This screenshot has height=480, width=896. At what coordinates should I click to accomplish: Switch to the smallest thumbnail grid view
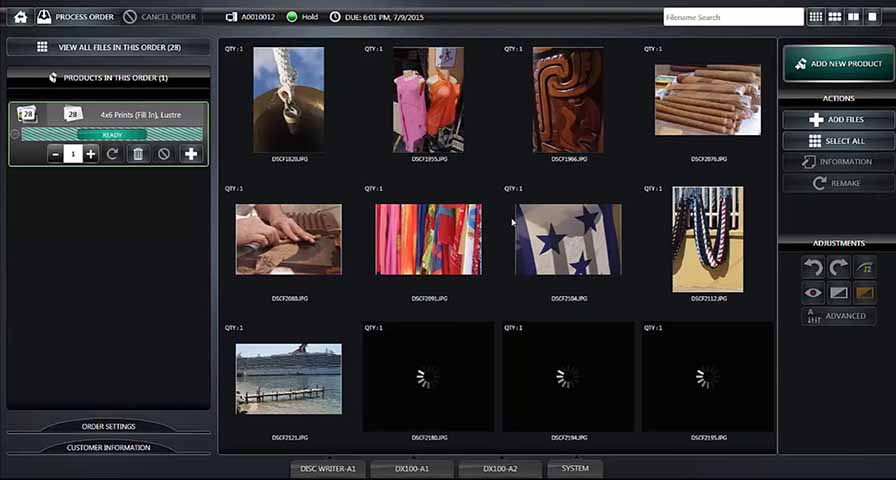[816, 17]
